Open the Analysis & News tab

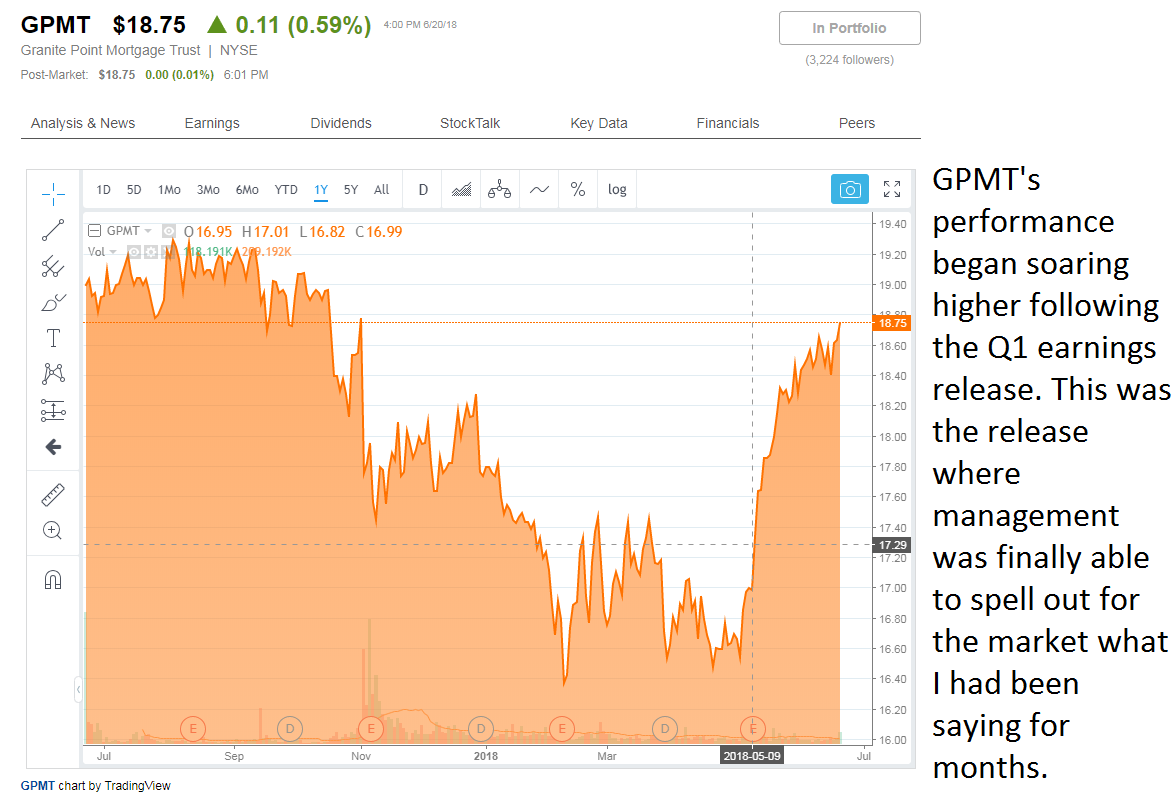(83, 123)
